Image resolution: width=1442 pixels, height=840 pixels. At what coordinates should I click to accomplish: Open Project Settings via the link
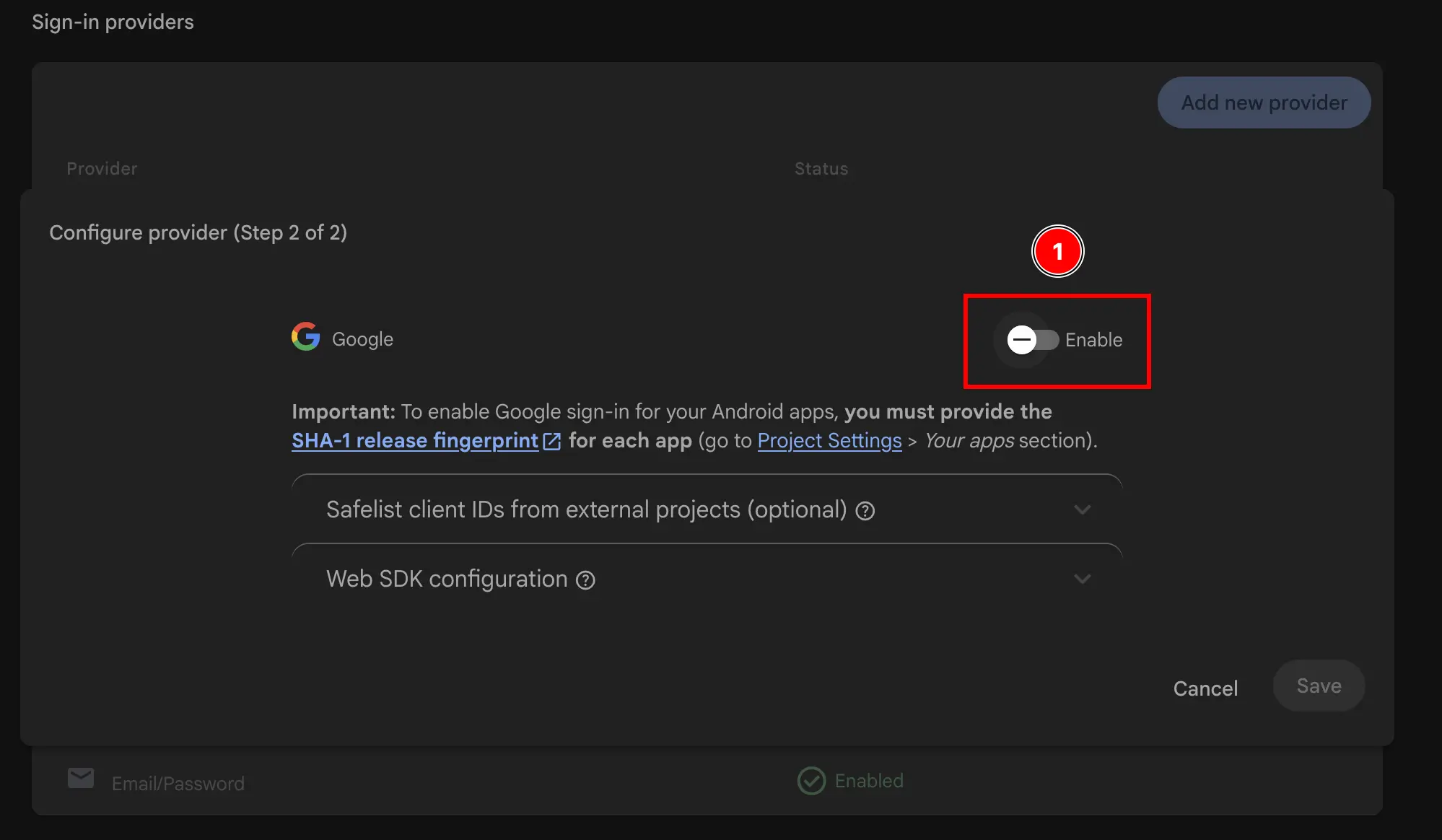click(829, 441)
